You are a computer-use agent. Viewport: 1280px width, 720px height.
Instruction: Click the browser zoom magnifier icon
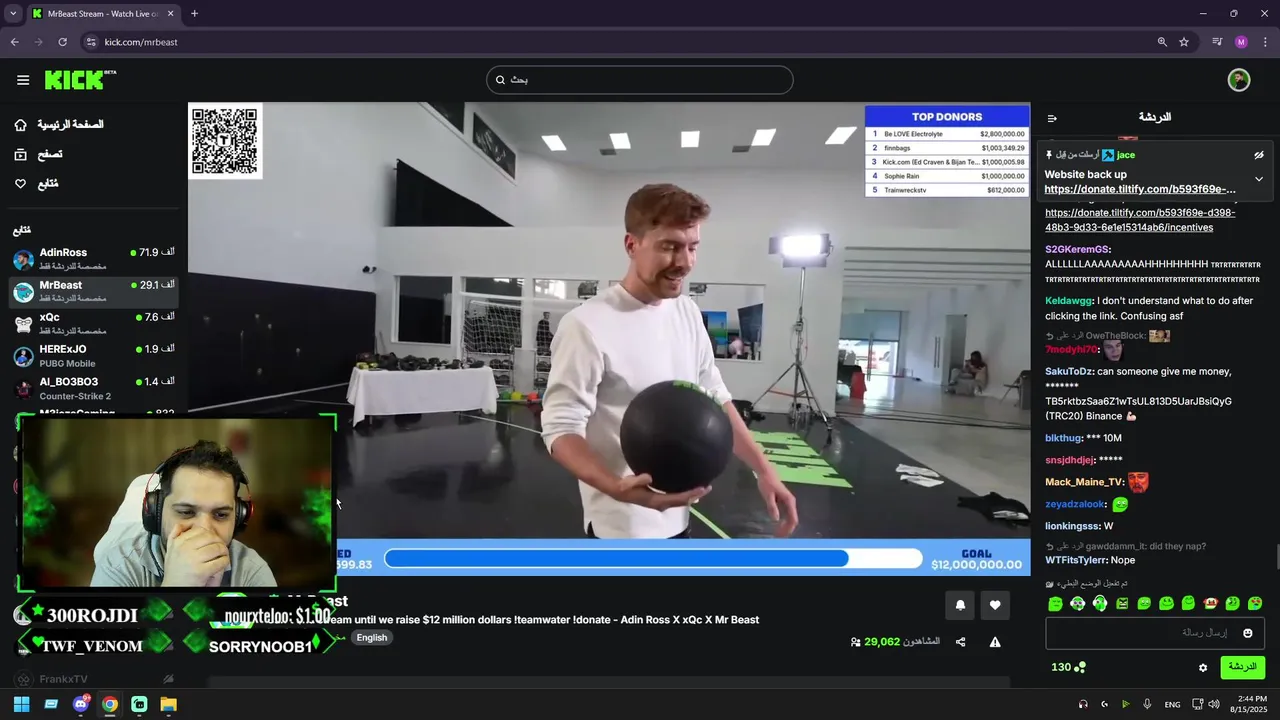[x=1162, y=42]
